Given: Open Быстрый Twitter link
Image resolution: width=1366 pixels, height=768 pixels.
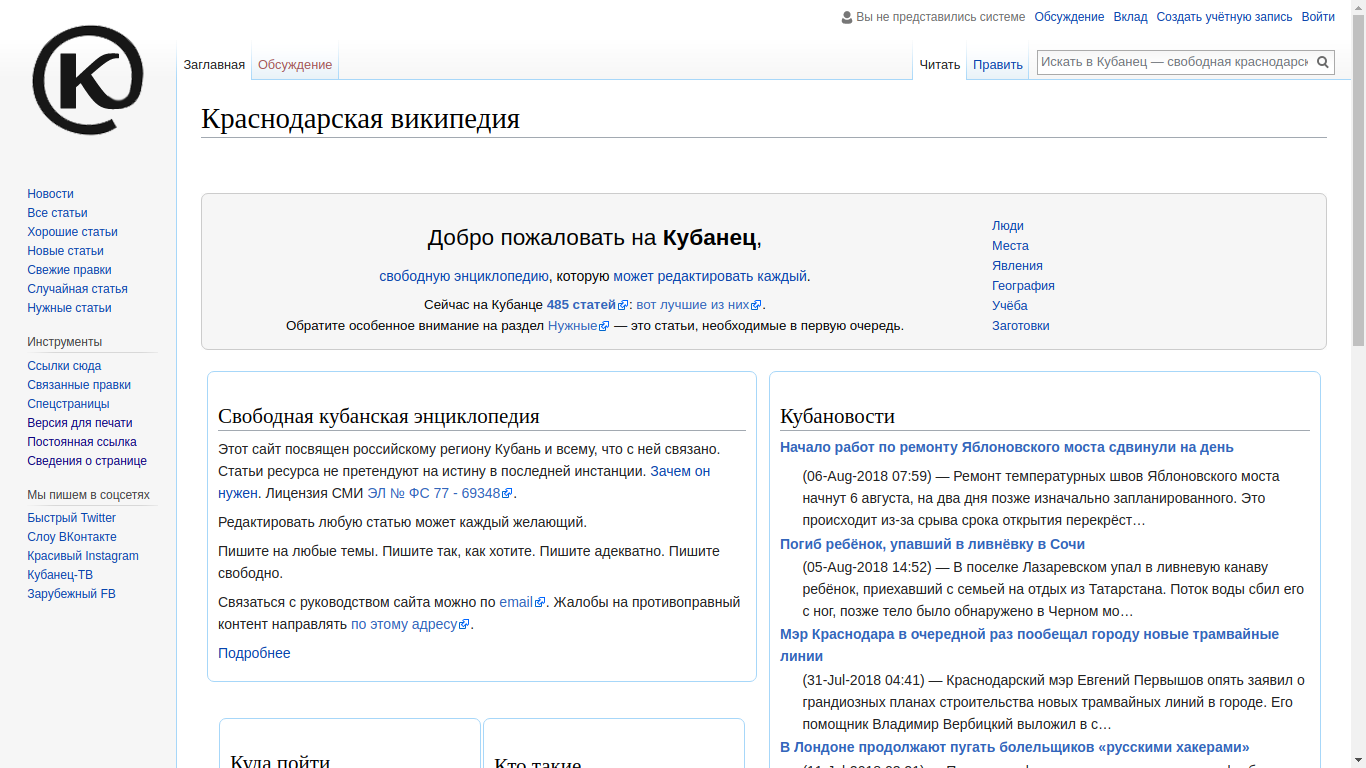Looking at the screenshot, I should [71, 518].
